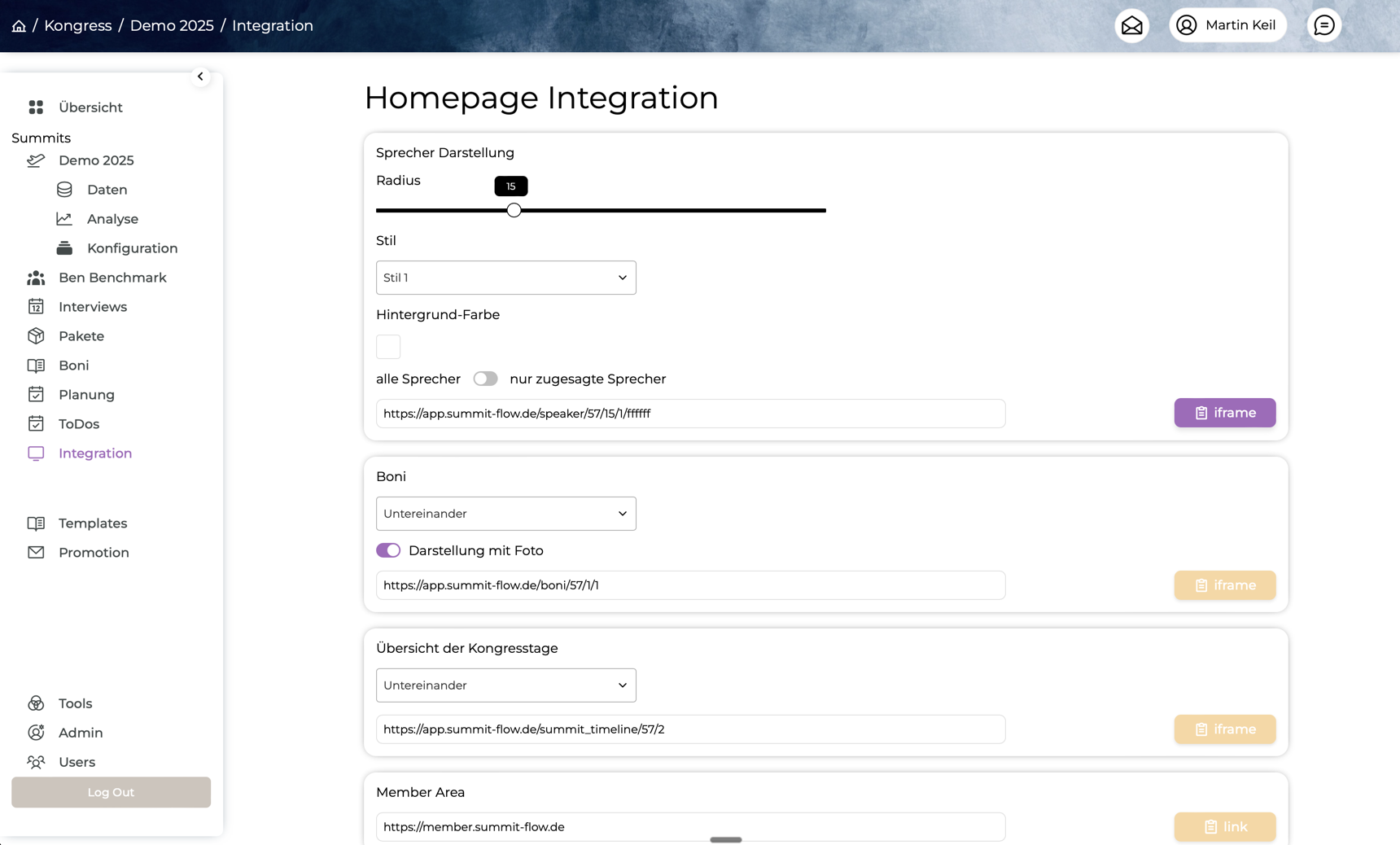The height and width of the screenshot is (845, 1400).
Task: Open the Tools icon in sidebar
Action: tap(36, 703)
